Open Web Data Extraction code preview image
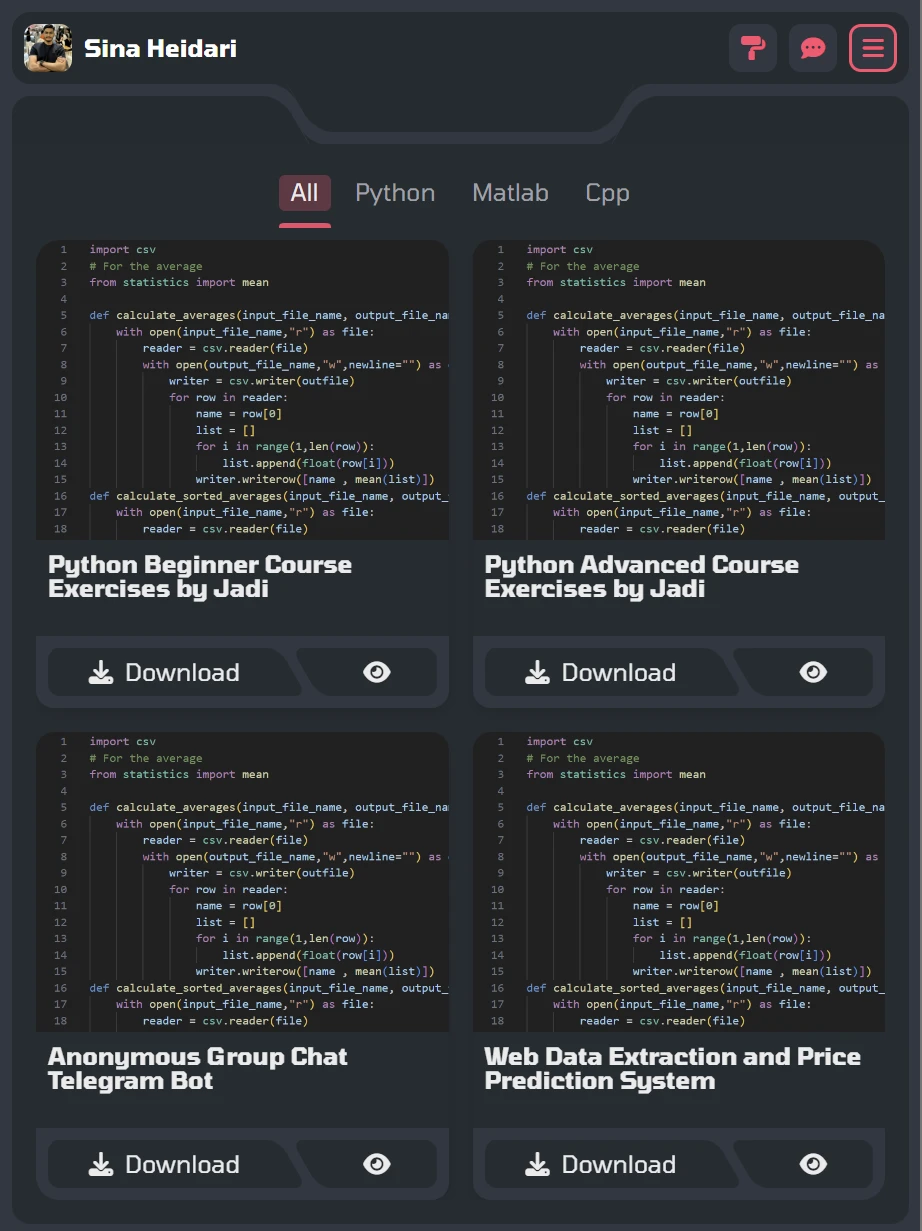Viewport: 922px width, 1231px height. [x=678, y=882]
